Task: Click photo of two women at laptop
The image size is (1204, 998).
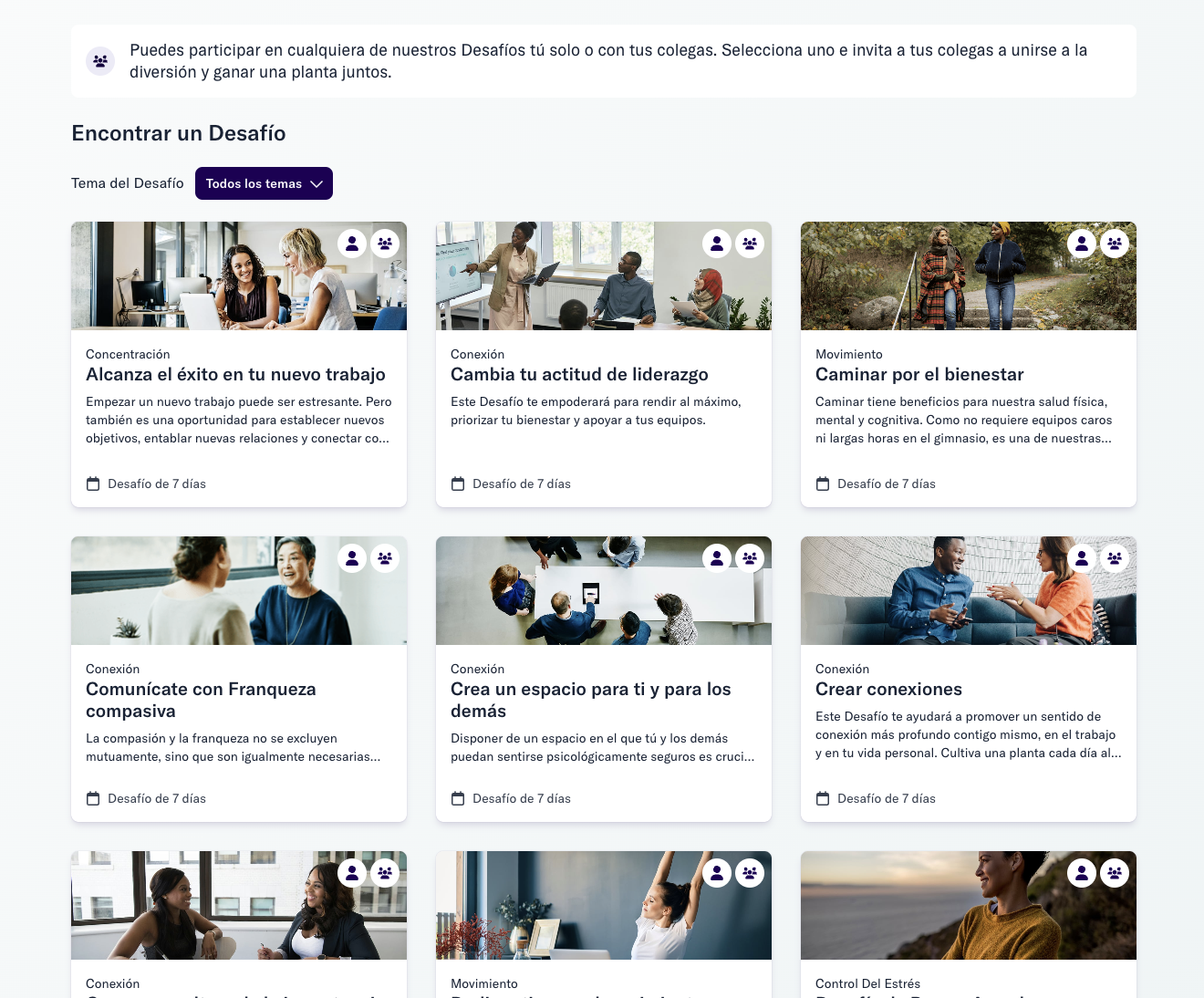Action: 239,275
